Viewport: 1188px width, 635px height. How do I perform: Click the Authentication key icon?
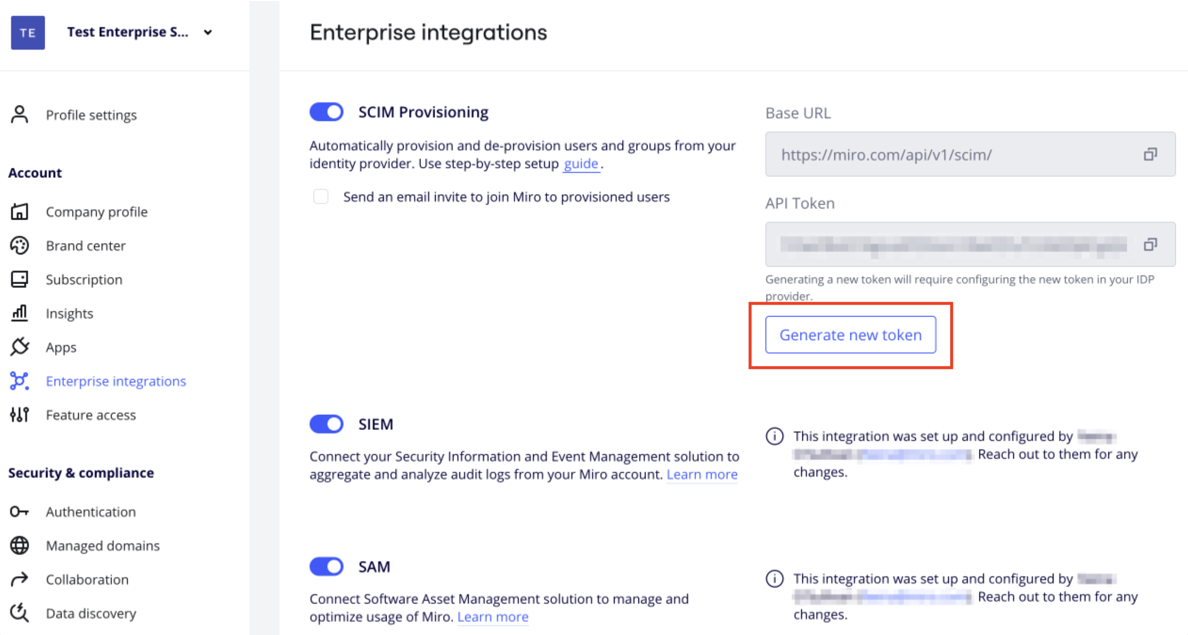tap(20, 511)
